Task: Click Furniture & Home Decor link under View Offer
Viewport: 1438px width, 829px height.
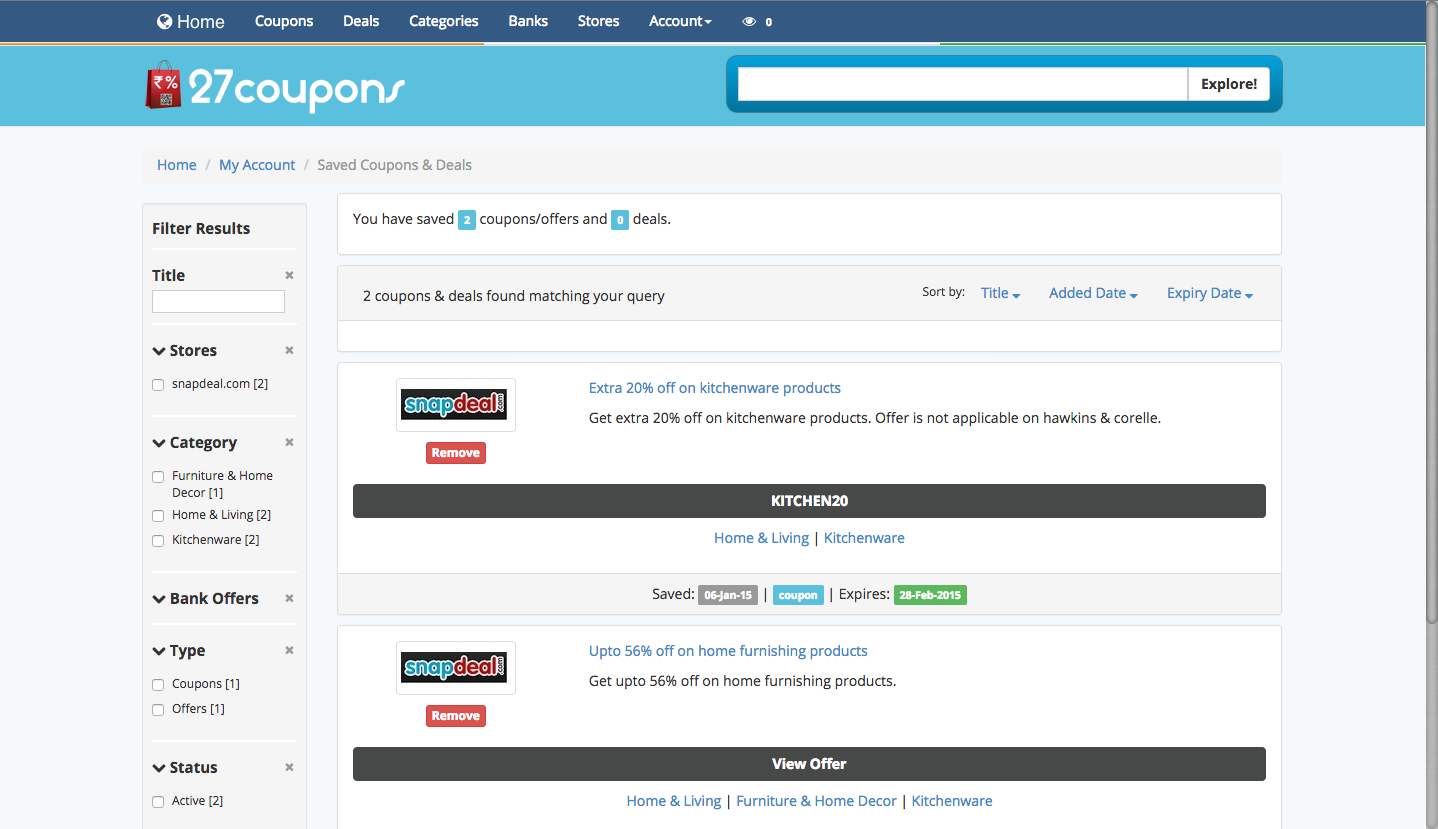Action: click(x=816, y=801)
